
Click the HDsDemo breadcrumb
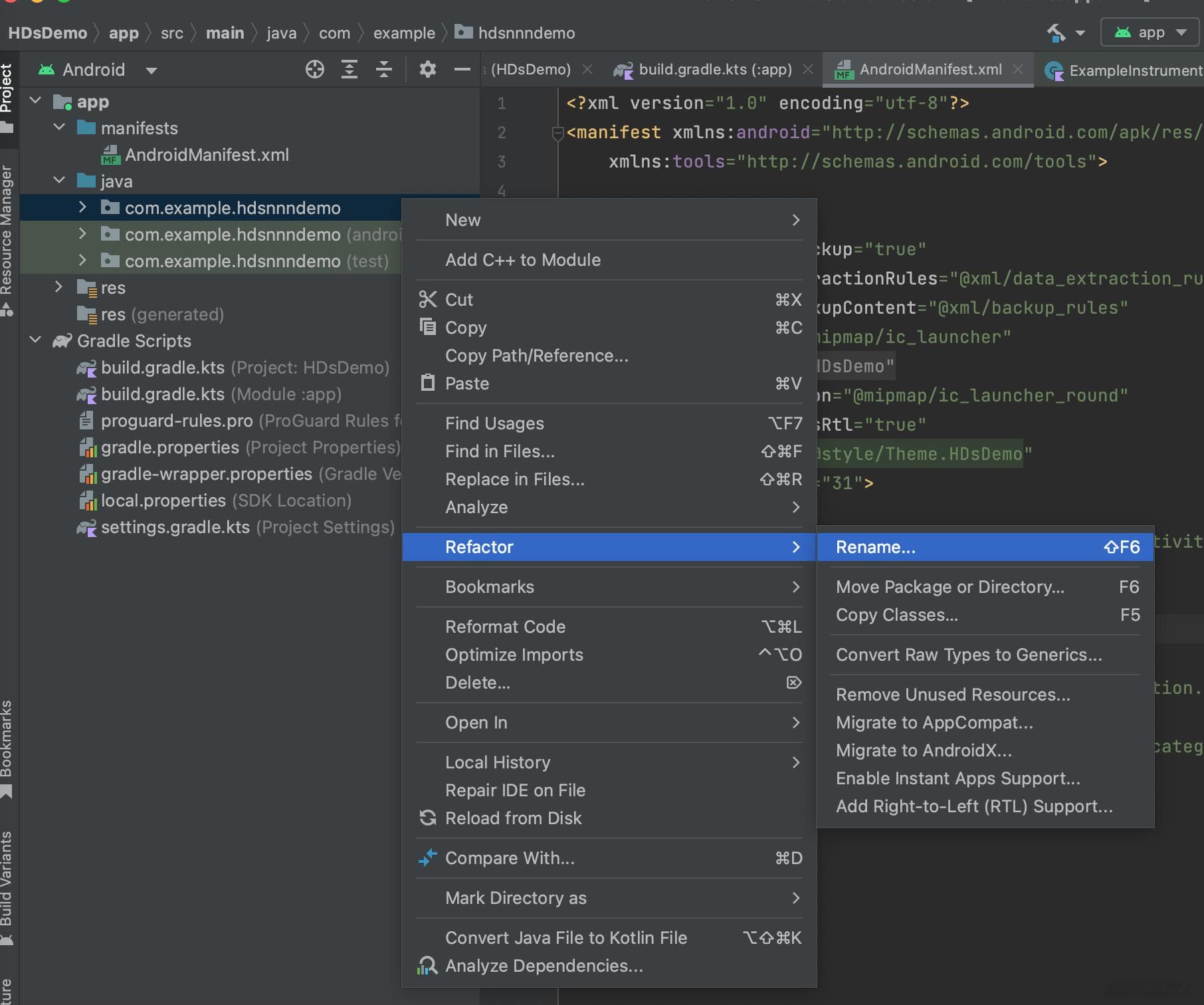(x=47, y=33)
